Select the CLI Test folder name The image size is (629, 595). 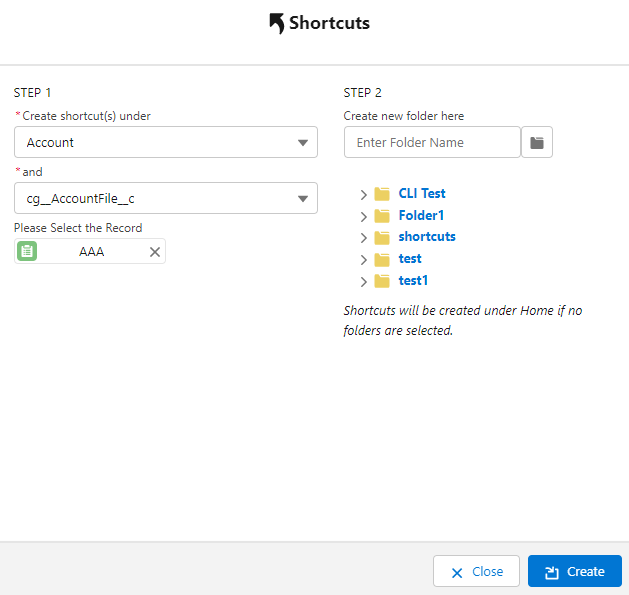[422, 194]
